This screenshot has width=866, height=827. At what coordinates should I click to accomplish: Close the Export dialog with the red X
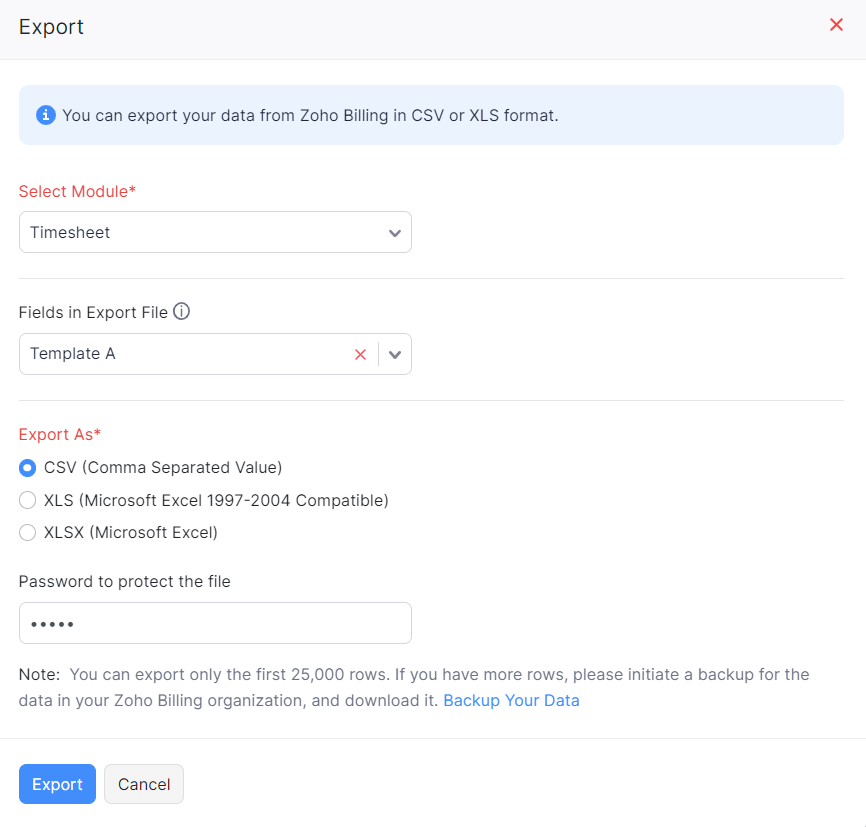[x=836, y=25]
